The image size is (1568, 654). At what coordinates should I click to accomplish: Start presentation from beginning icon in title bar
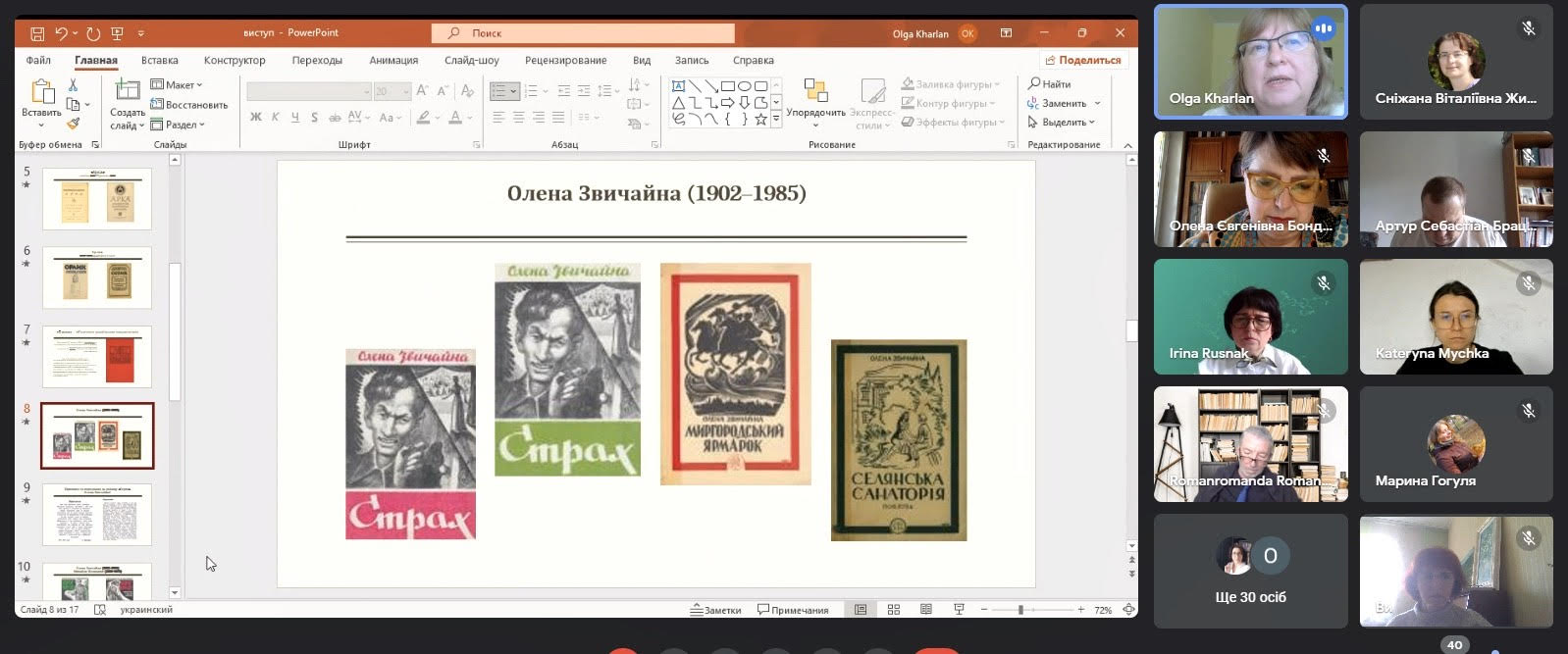(117, 33)
